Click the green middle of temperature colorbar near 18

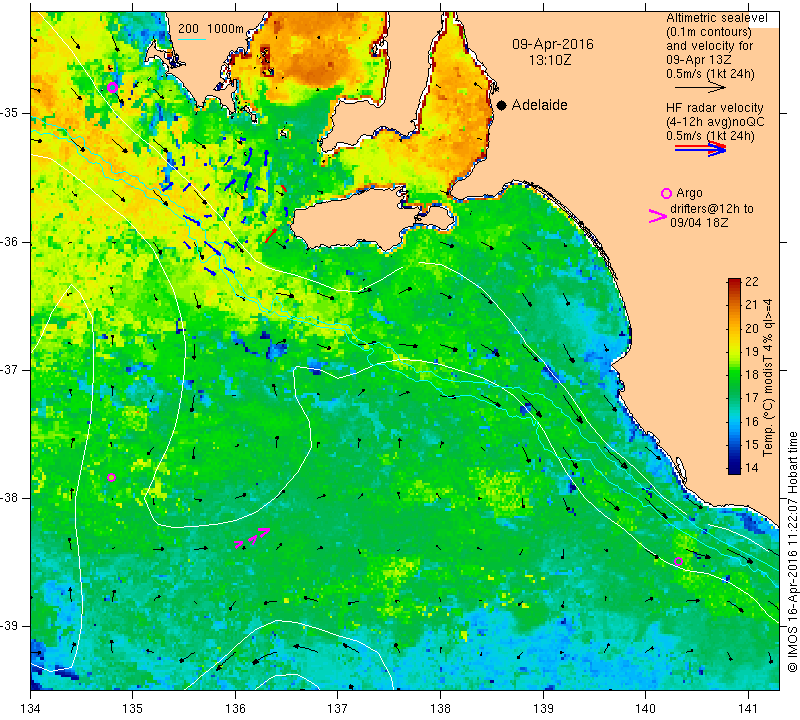point(734,375)
